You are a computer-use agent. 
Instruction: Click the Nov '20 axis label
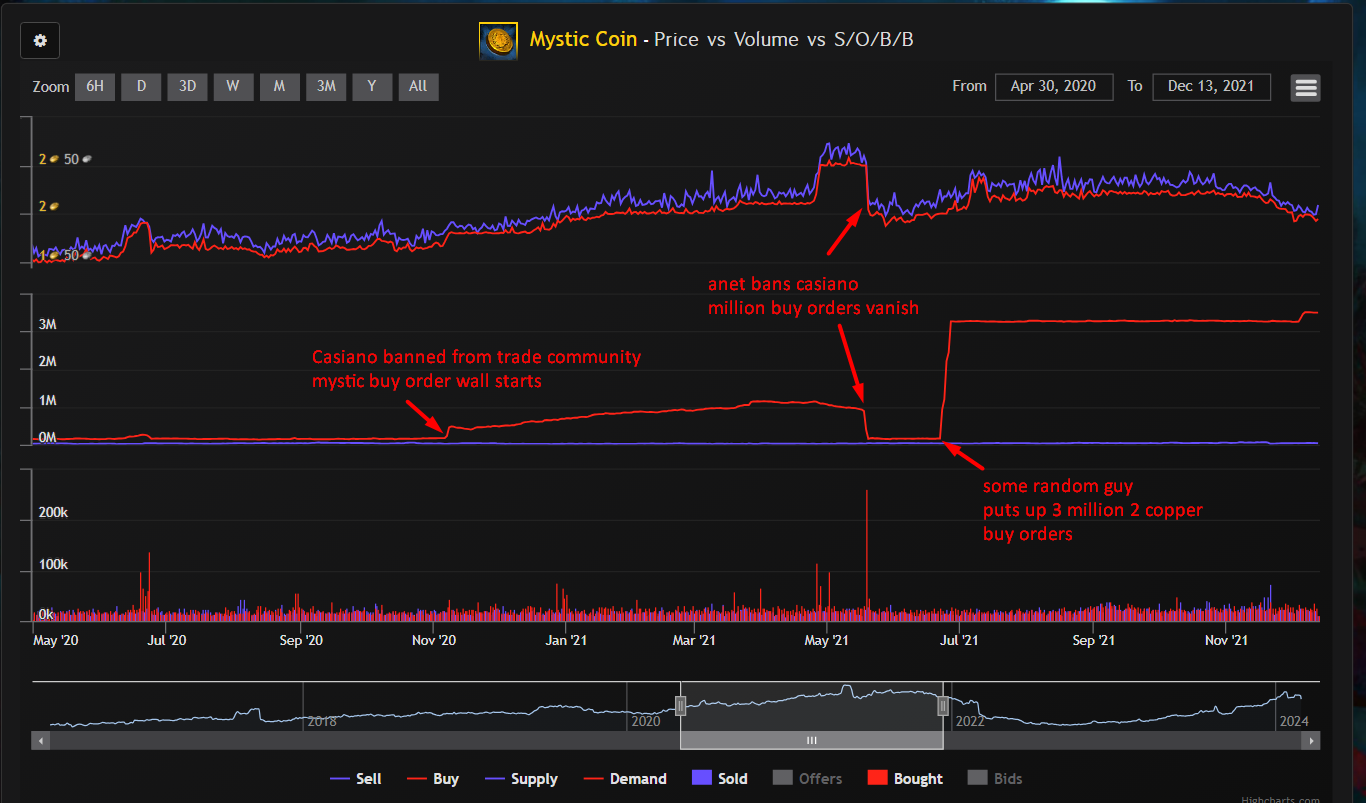click(x=434, y=640)
